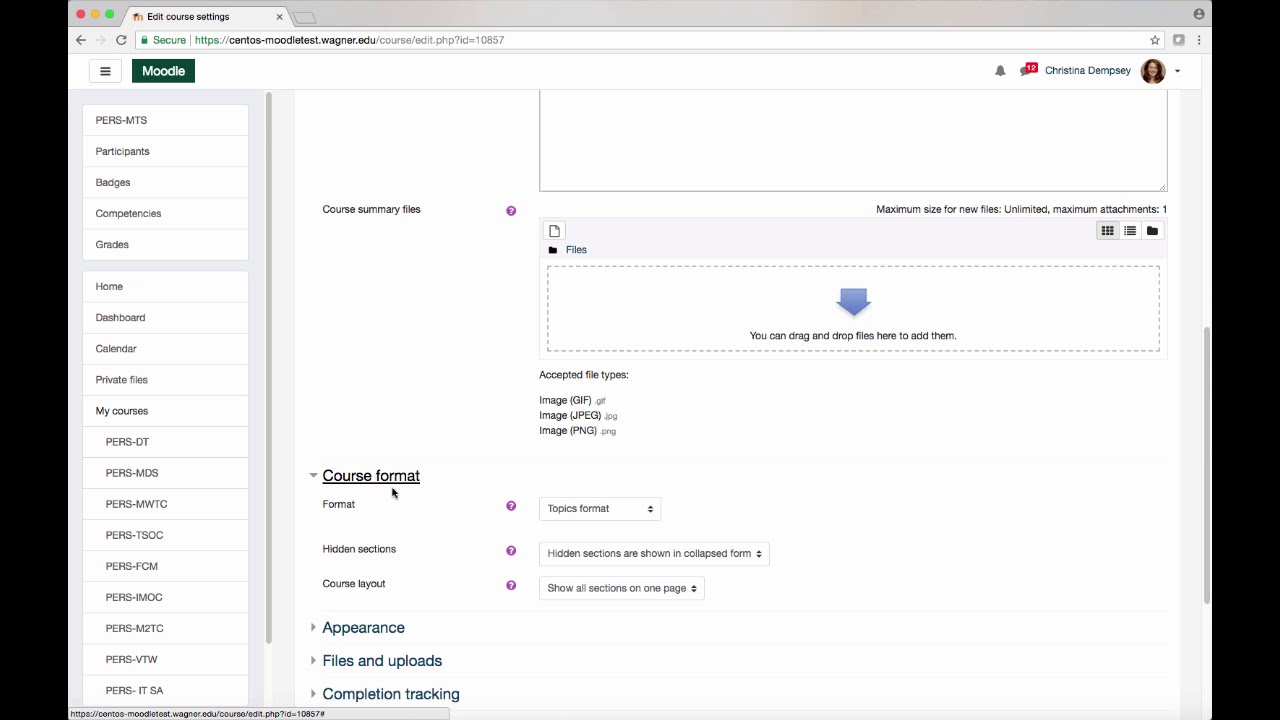Viewport: 1280px width, 720px height.
Task: Open Badges in the sidebar
Action: (x=165, y=182)
